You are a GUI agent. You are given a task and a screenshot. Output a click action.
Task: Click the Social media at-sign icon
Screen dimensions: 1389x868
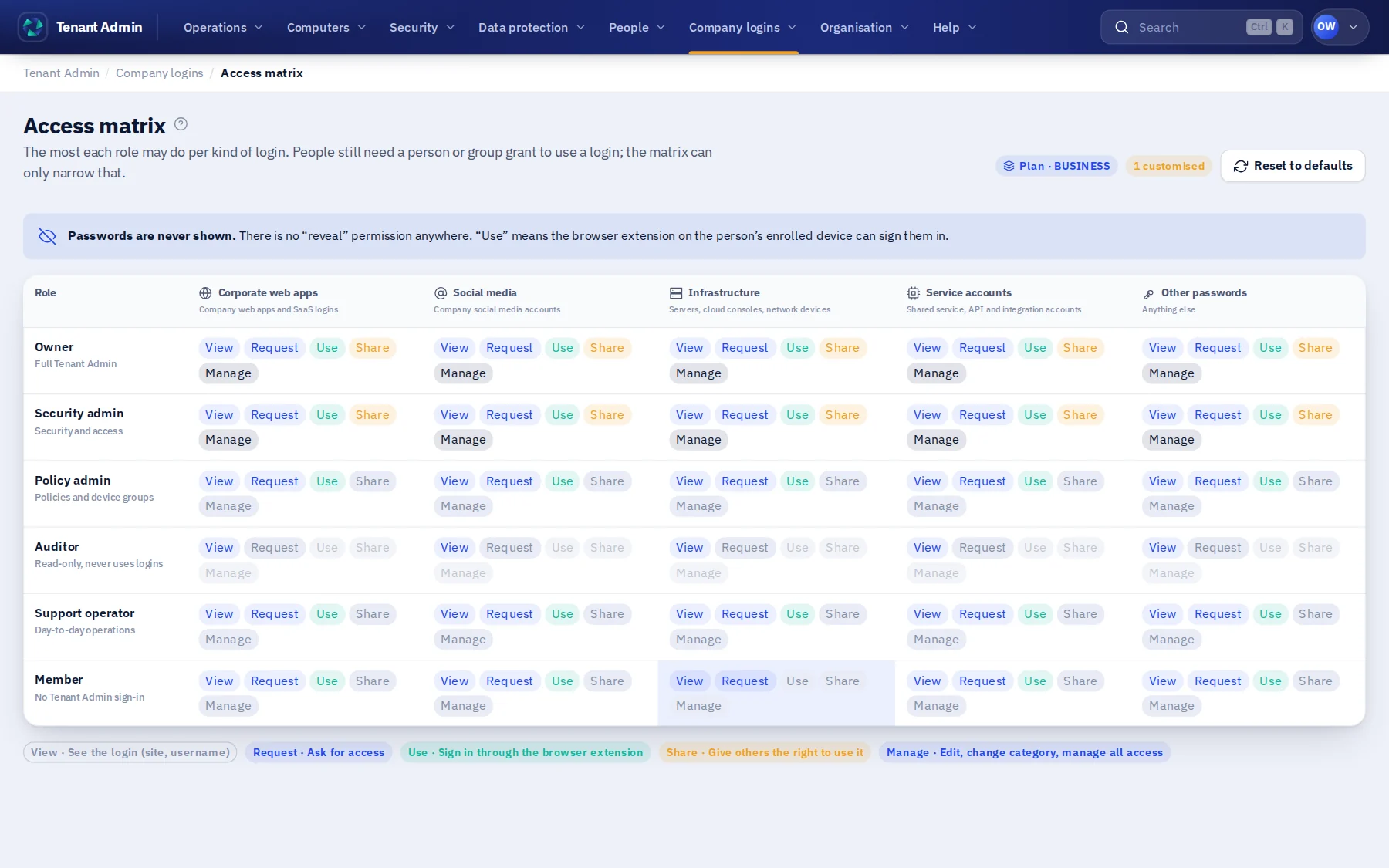click(441, 293)
